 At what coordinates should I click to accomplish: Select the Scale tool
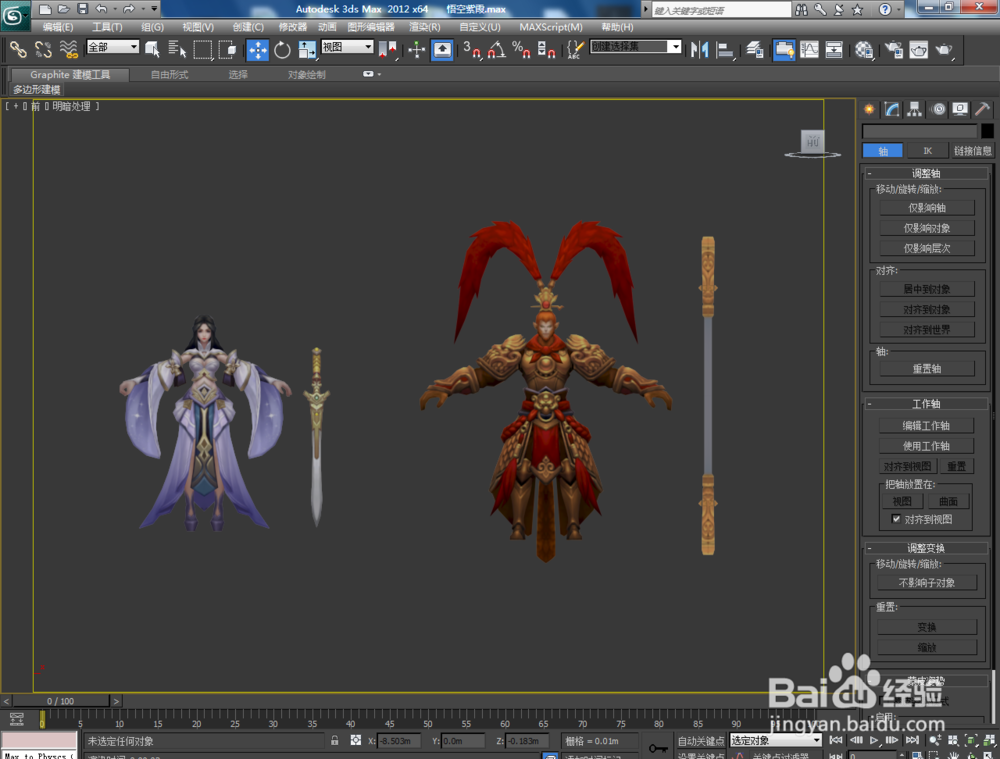pos(307,49)
